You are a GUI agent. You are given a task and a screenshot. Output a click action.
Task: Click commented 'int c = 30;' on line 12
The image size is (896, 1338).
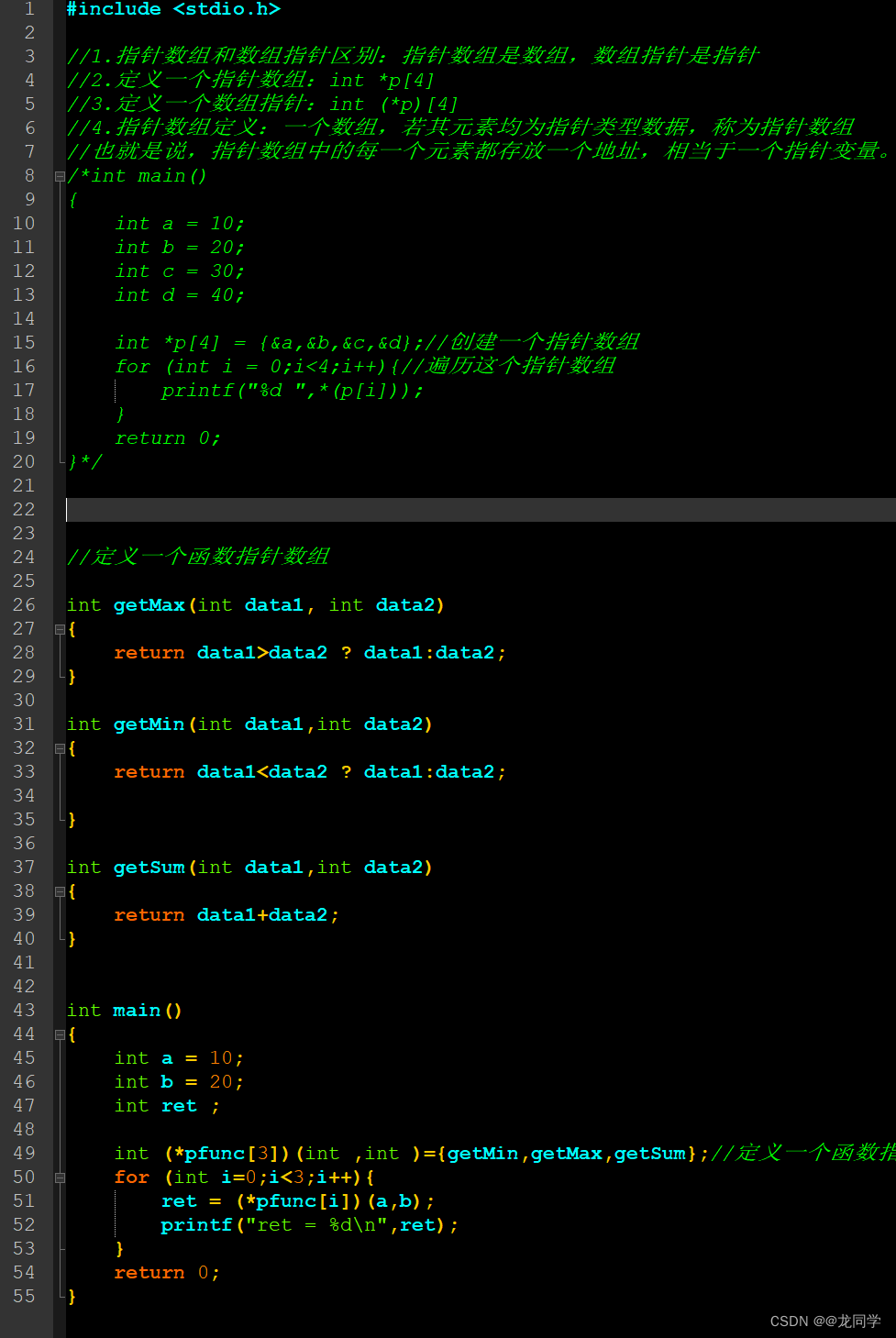coord(180,271)
